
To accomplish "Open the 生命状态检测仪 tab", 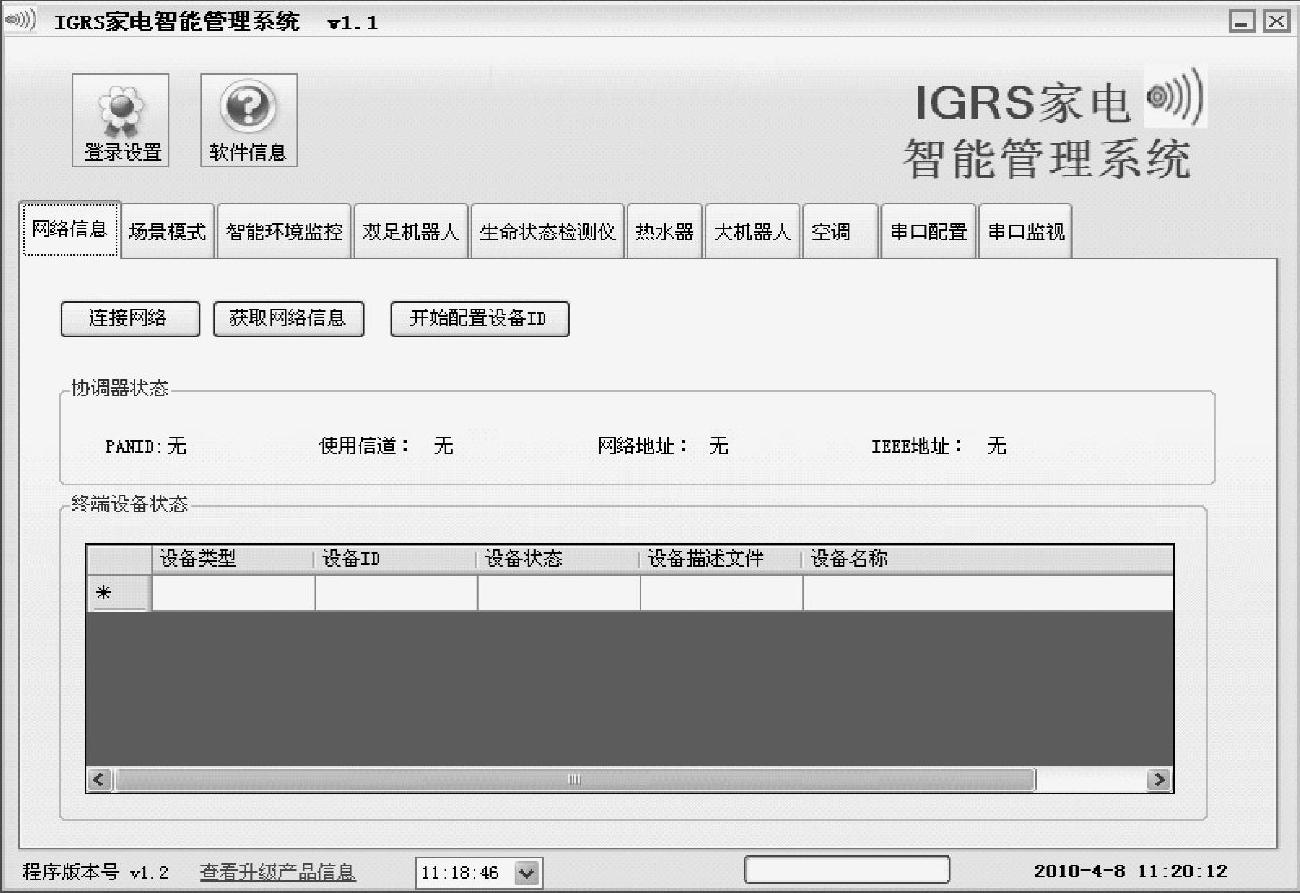I will pyautogui.click(x=548, y=232).
